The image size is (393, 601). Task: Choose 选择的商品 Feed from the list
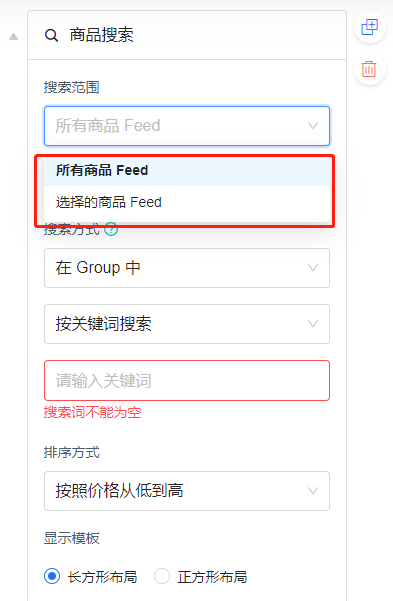pos(187,202)
